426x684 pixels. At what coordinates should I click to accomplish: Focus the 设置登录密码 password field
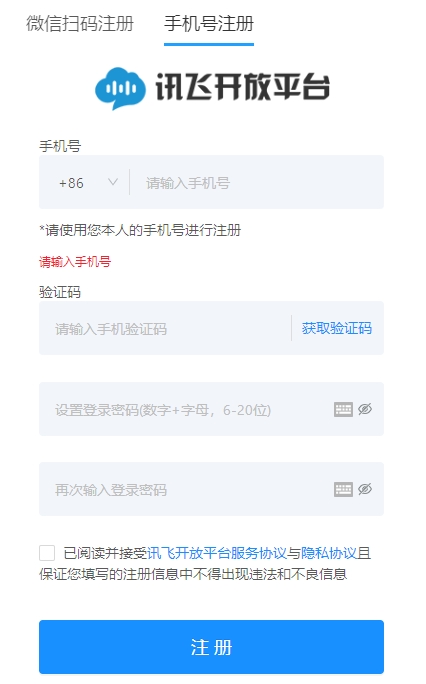pos(185,409)
